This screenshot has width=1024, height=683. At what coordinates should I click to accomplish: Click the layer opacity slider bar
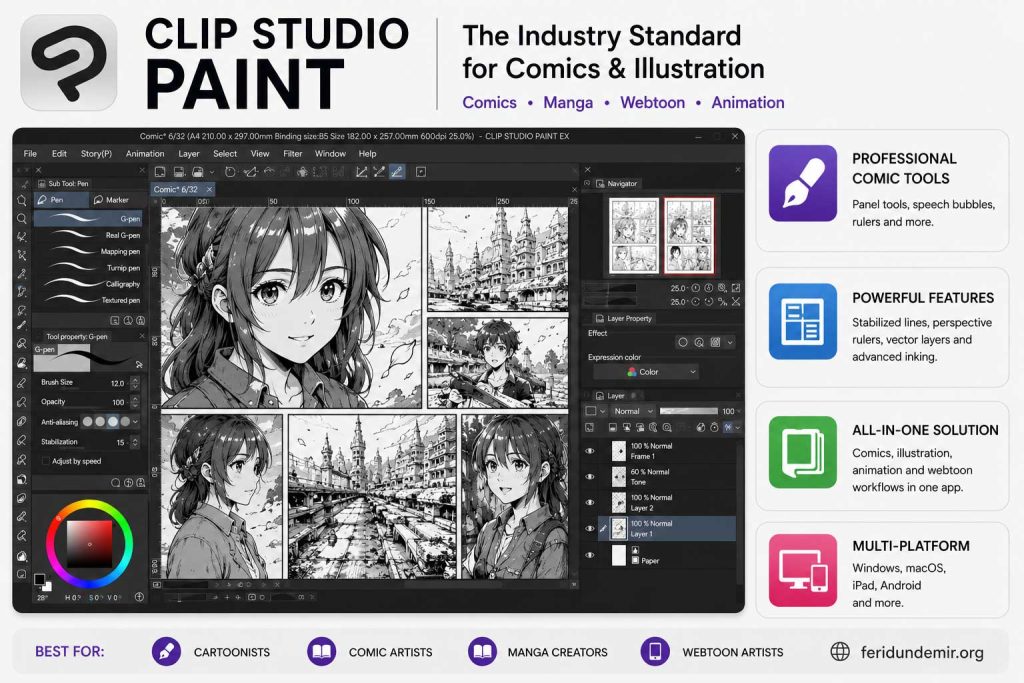(x=688, y=411)
